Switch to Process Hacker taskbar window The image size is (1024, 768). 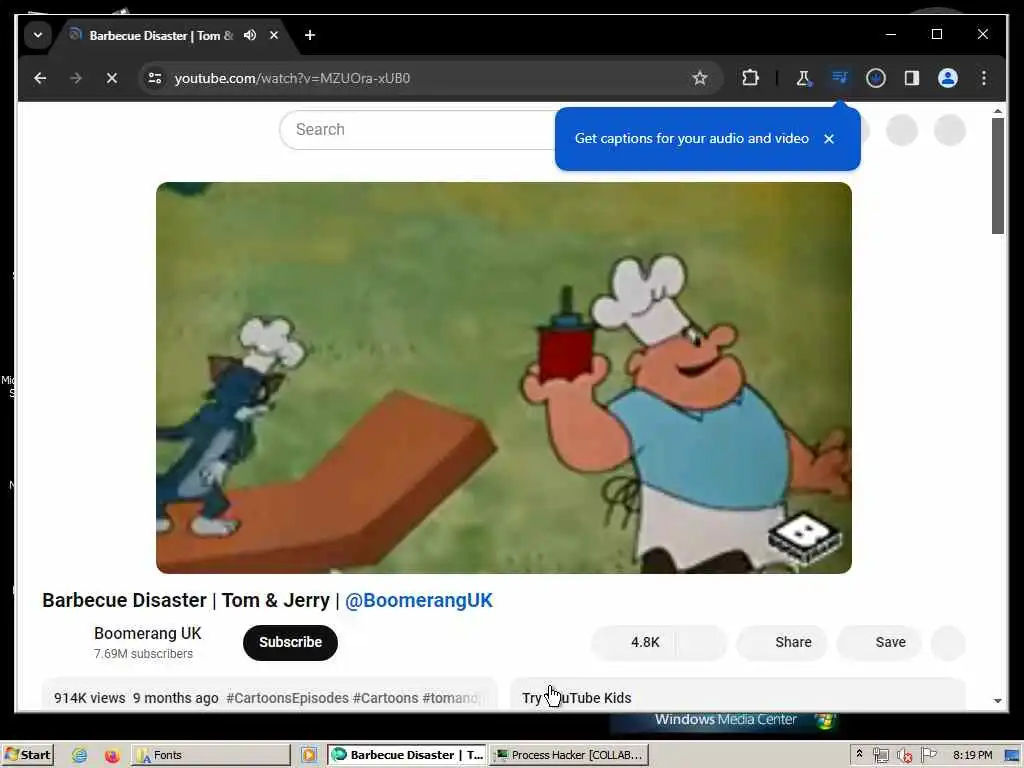tap(569, 755)
